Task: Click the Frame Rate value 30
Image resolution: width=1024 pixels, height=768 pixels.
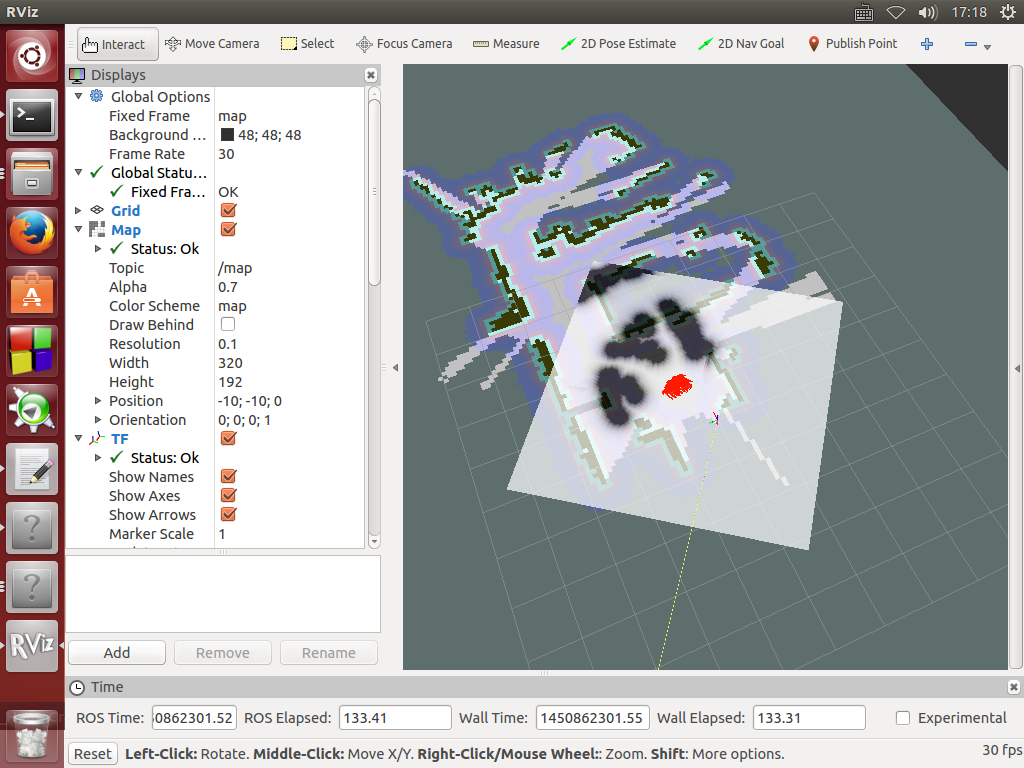Action: [226, 153]
